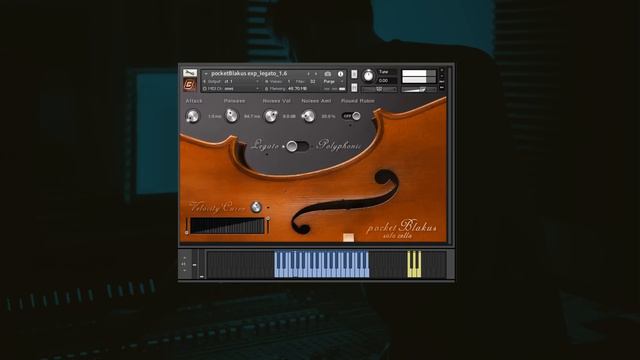The height and width of the screenshot is (360, 640).
Task: Close the instrument with the X icon
Action: (x=442, y=71)
